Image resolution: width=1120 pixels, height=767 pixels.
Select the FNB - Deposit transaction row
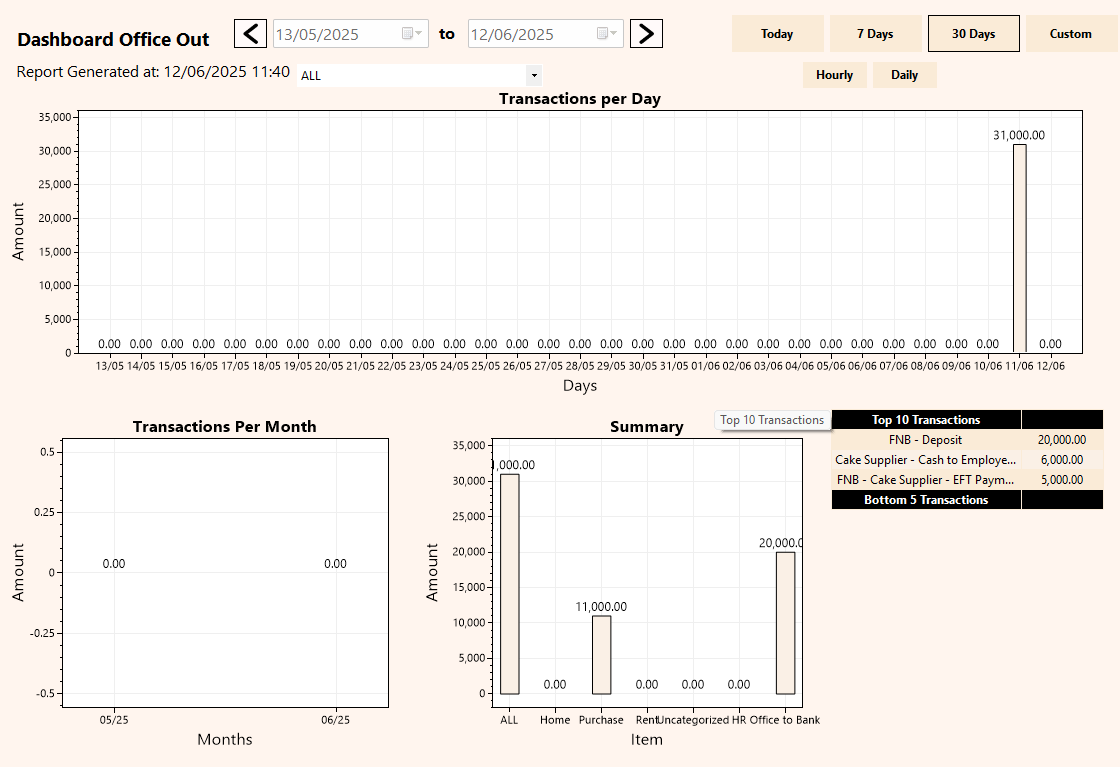point(967,440)
